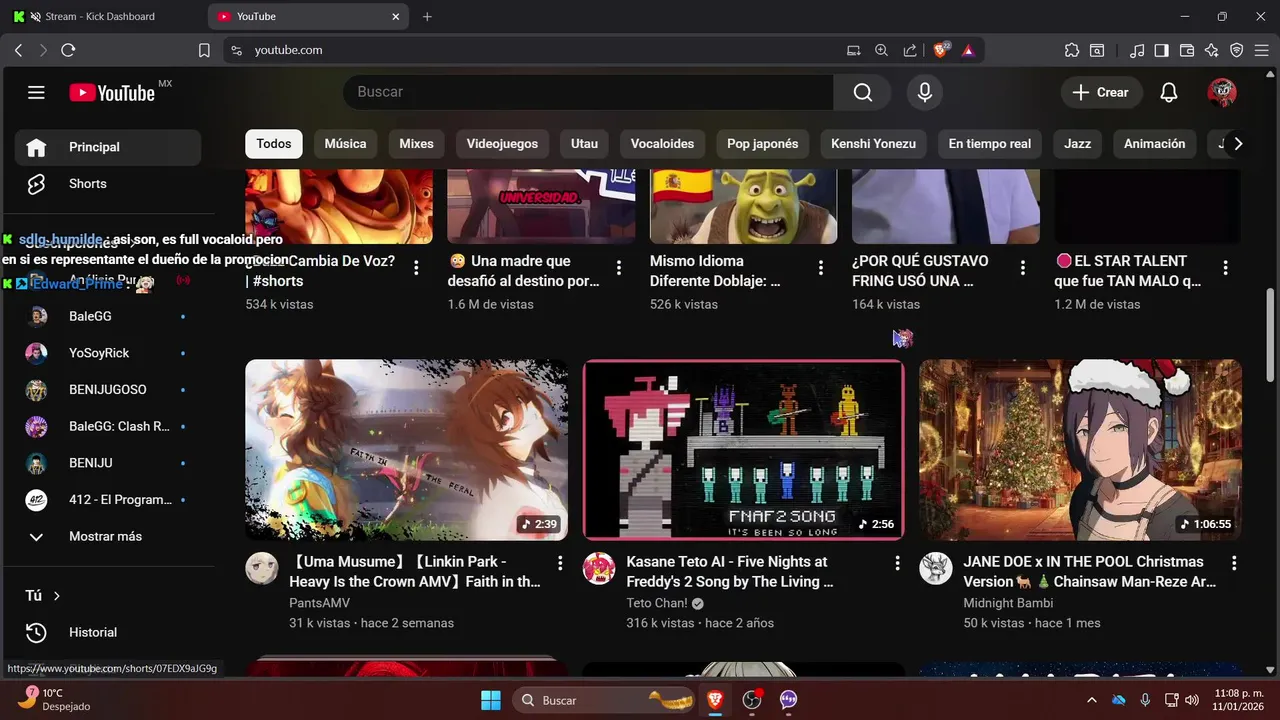Viewport: 1280px width, 720px height.
Task: Open weather widget 10°C Despejado
Action: tap(55, 700)
